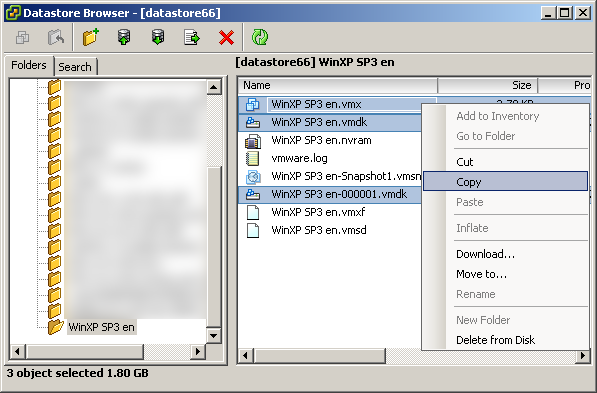Select file WinXP SP3 en.vmsd

(x=319, y=230)
